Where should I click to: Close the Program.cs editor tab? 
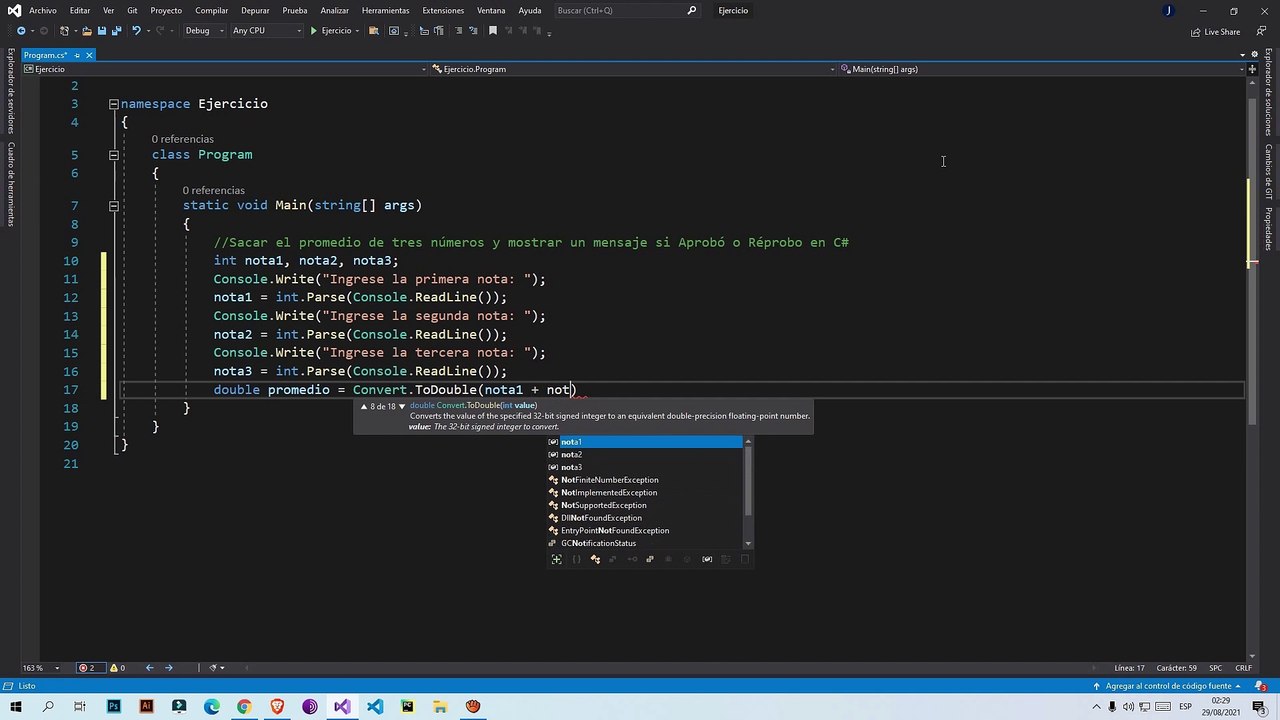(x=89, y=55)
